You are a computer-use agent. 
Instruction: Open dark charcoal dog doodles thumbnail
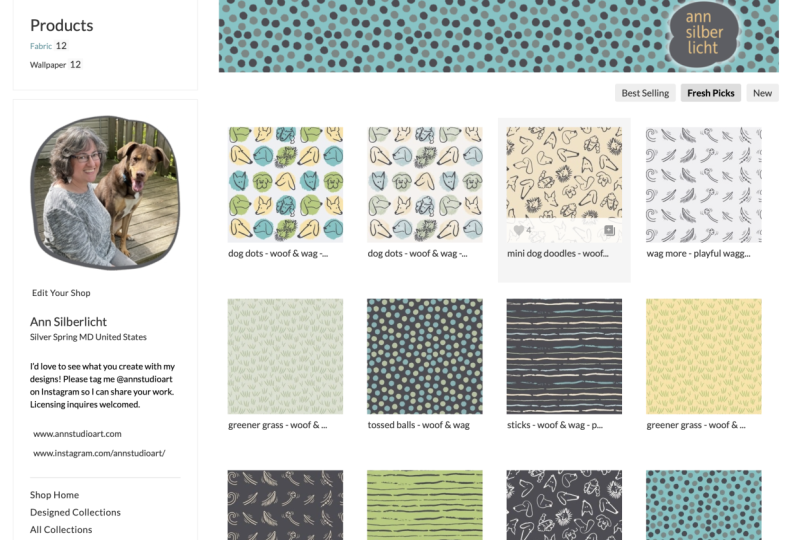pyautogui.click(x=564, y=505)
